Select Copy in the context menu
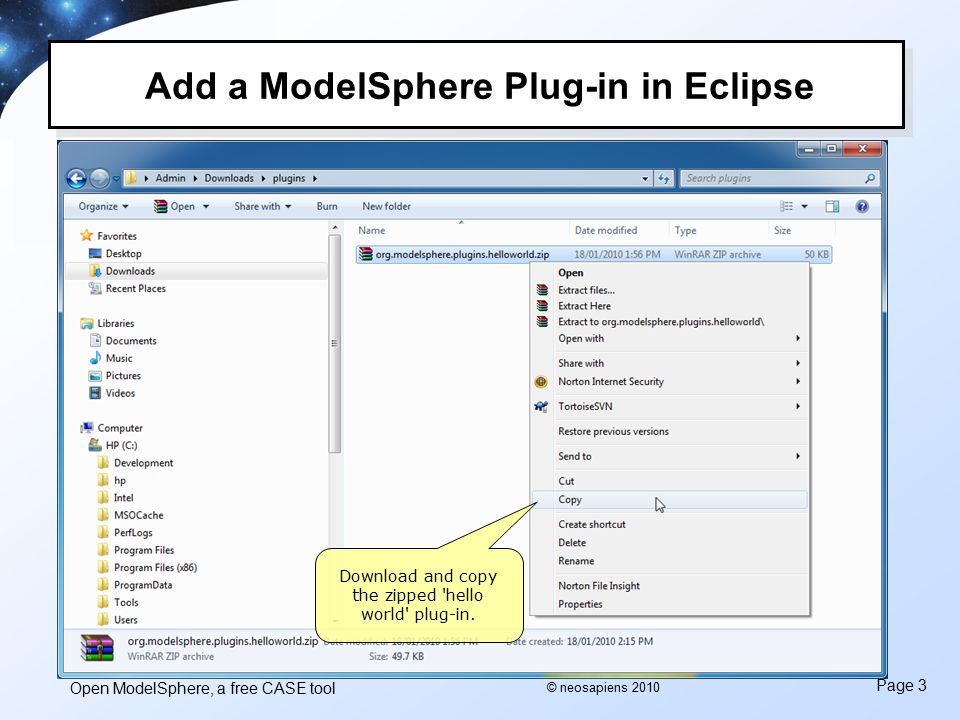The width and height of the screenshot is (960, 720). pyautogui.click(x=670, y=500)
